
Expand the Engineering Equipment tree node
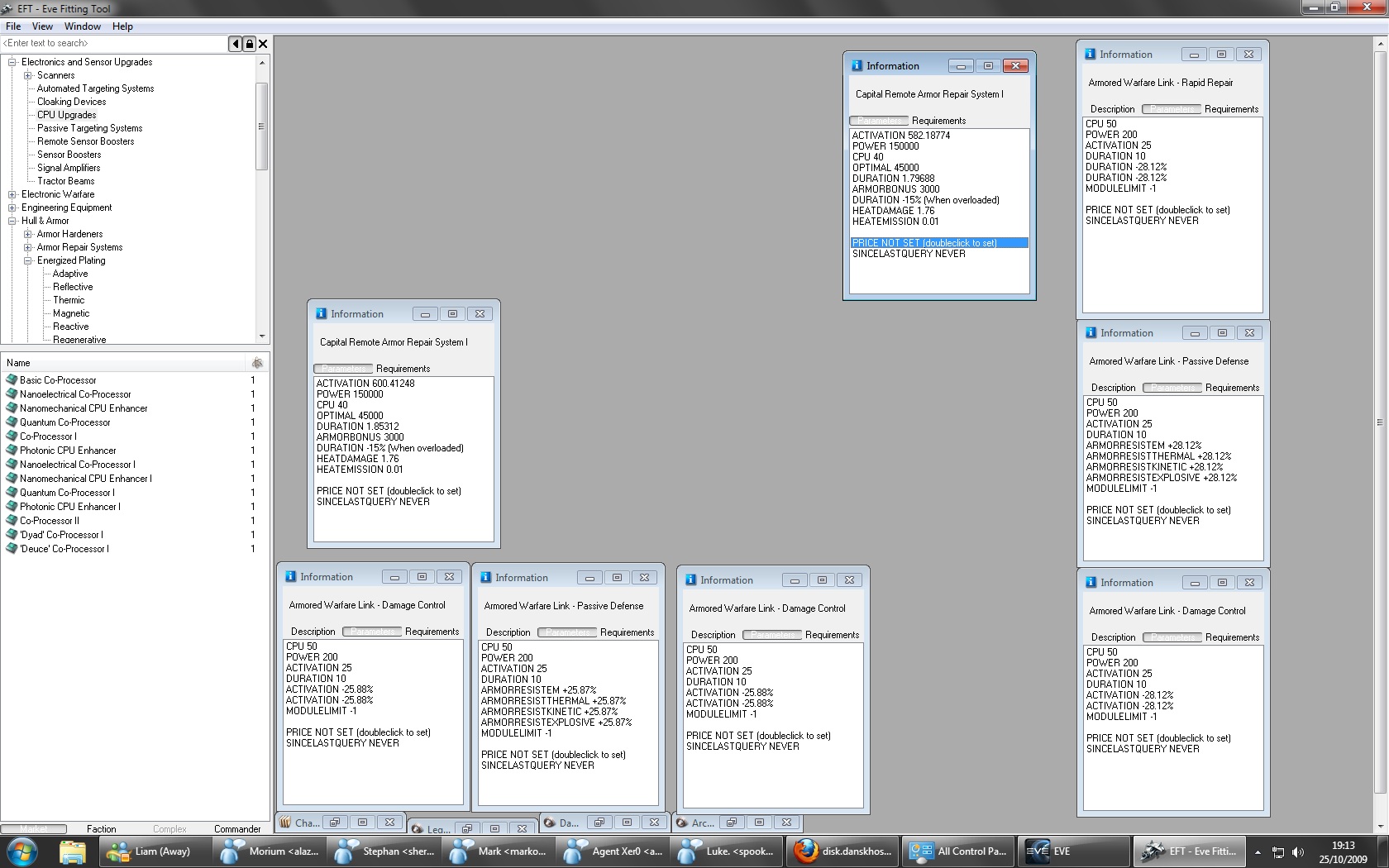tap(12, 207)
